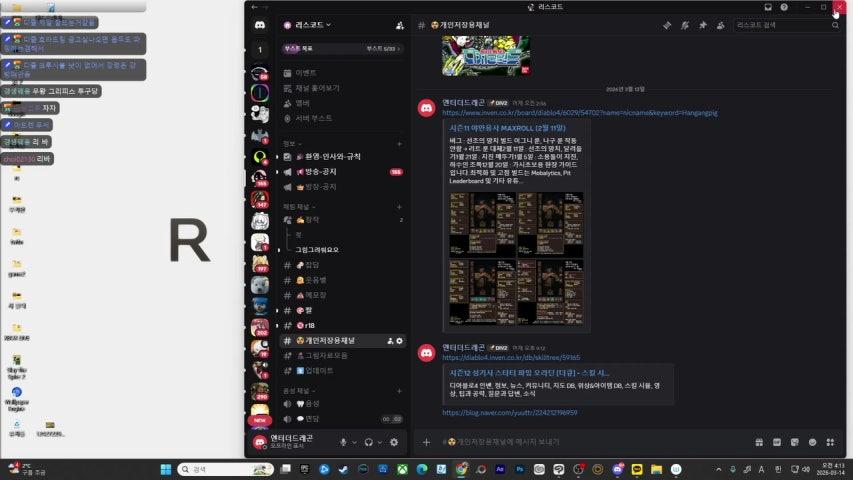Viewport: 853px width, 480px height.
Task: Open the apps launcher icon in message bar
Action: pyautogui.click(x=830, y=442)
